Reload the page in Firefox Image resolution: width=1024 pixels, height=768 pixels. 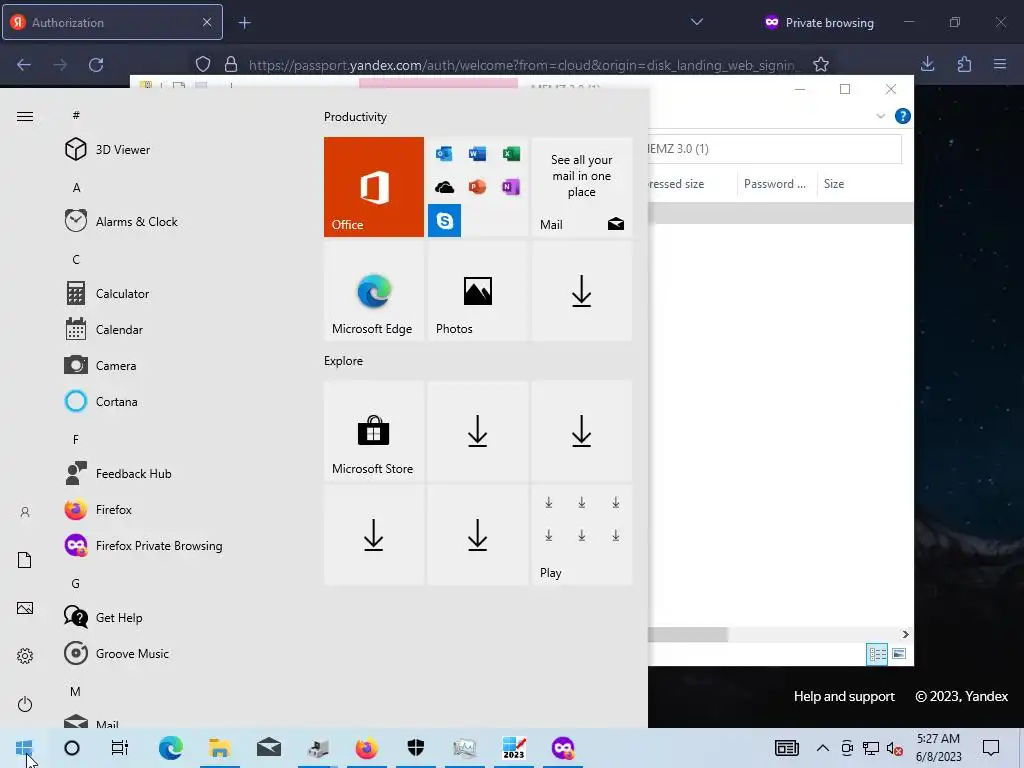tap(96, 65)
